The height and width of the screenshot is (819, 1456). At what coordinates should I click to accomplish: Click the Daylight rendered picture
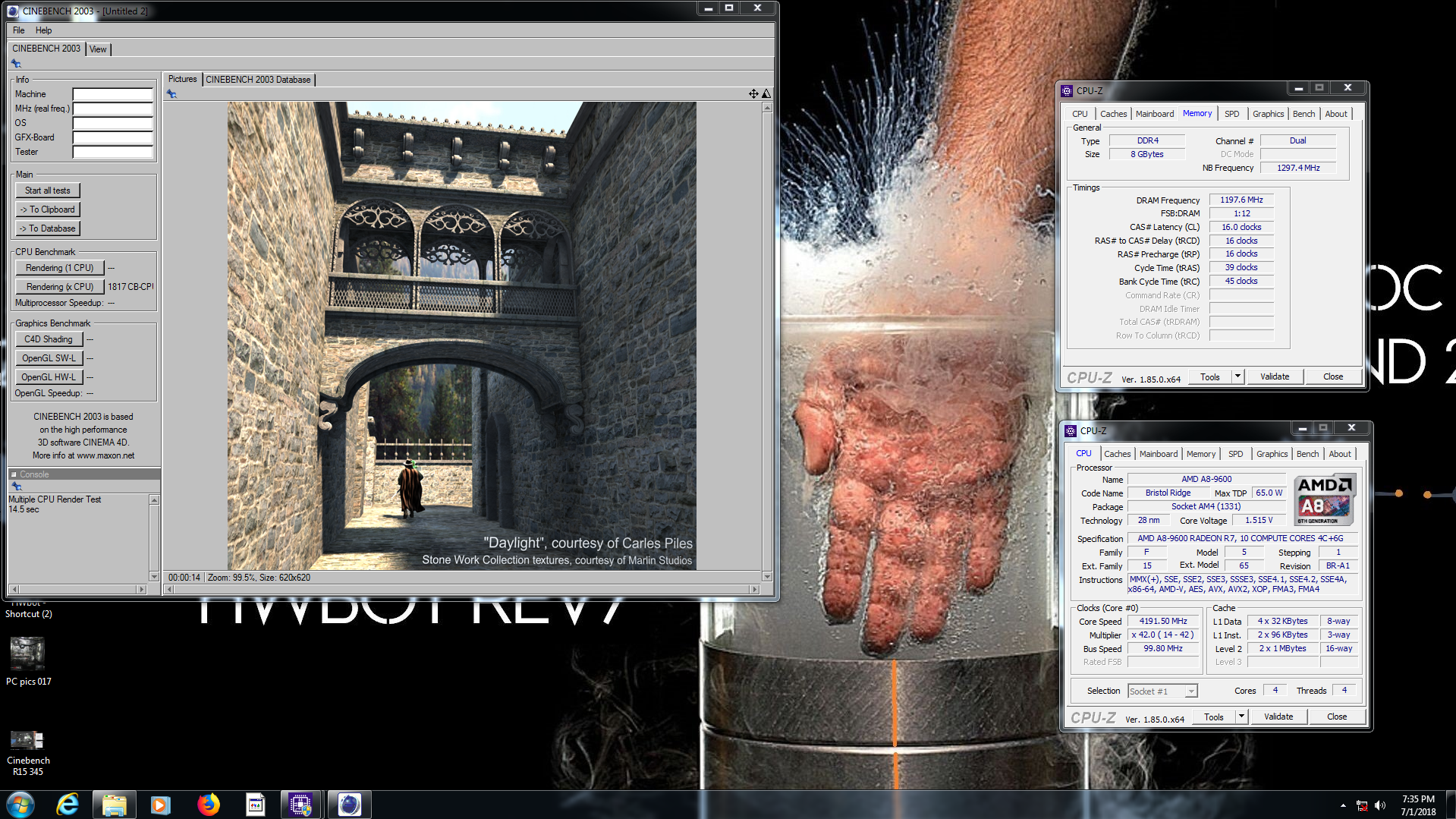pyautogui.click(x=461, y=335)
